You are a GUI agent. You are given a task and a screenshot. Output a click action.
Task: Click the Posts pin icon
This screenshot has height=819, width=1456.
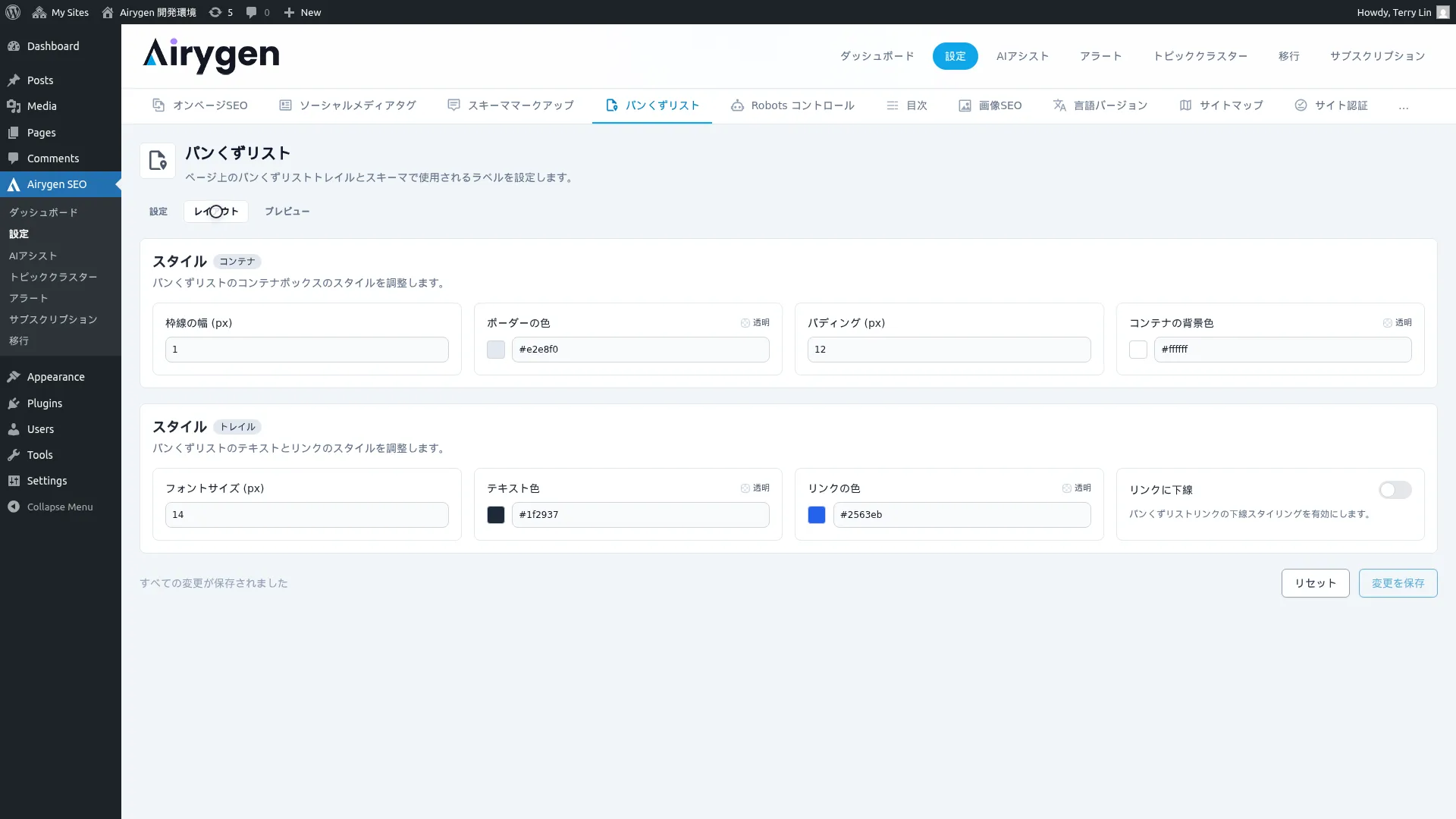click(14, 80)
